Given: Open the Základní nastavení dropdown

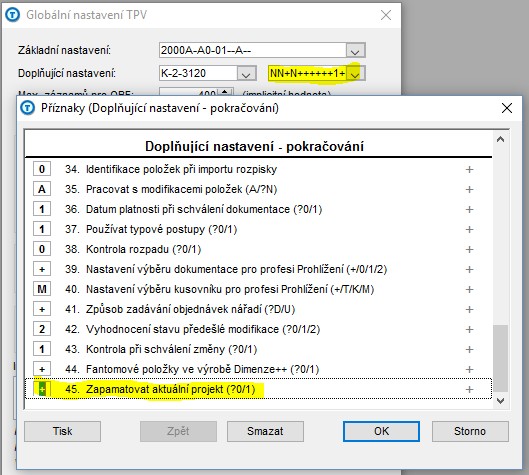Looking at the screenshot, I should pos(355,51).
